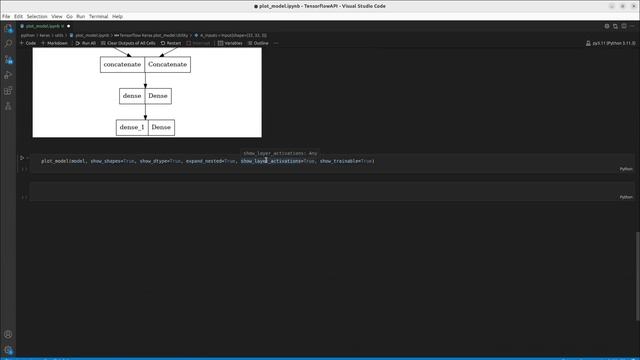The image size is (640, 360).
Task: Click plot_model function name in code cell
Action: coord(55,161)
